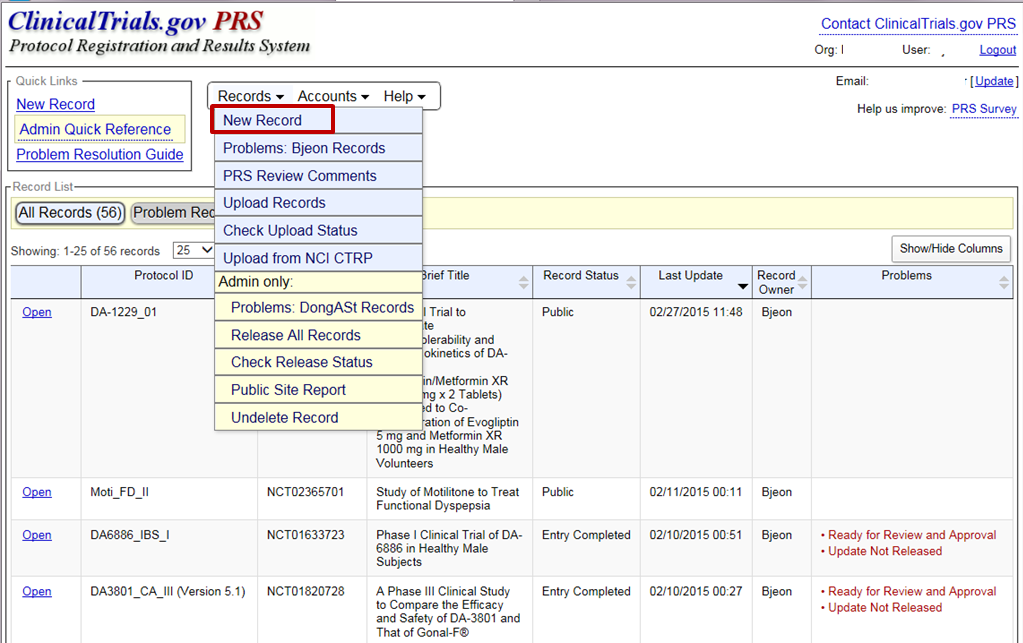The height and width of the screenshot is (643, 1023).
Task: Open record Moti_FD_II
Action: click(37, 492)
